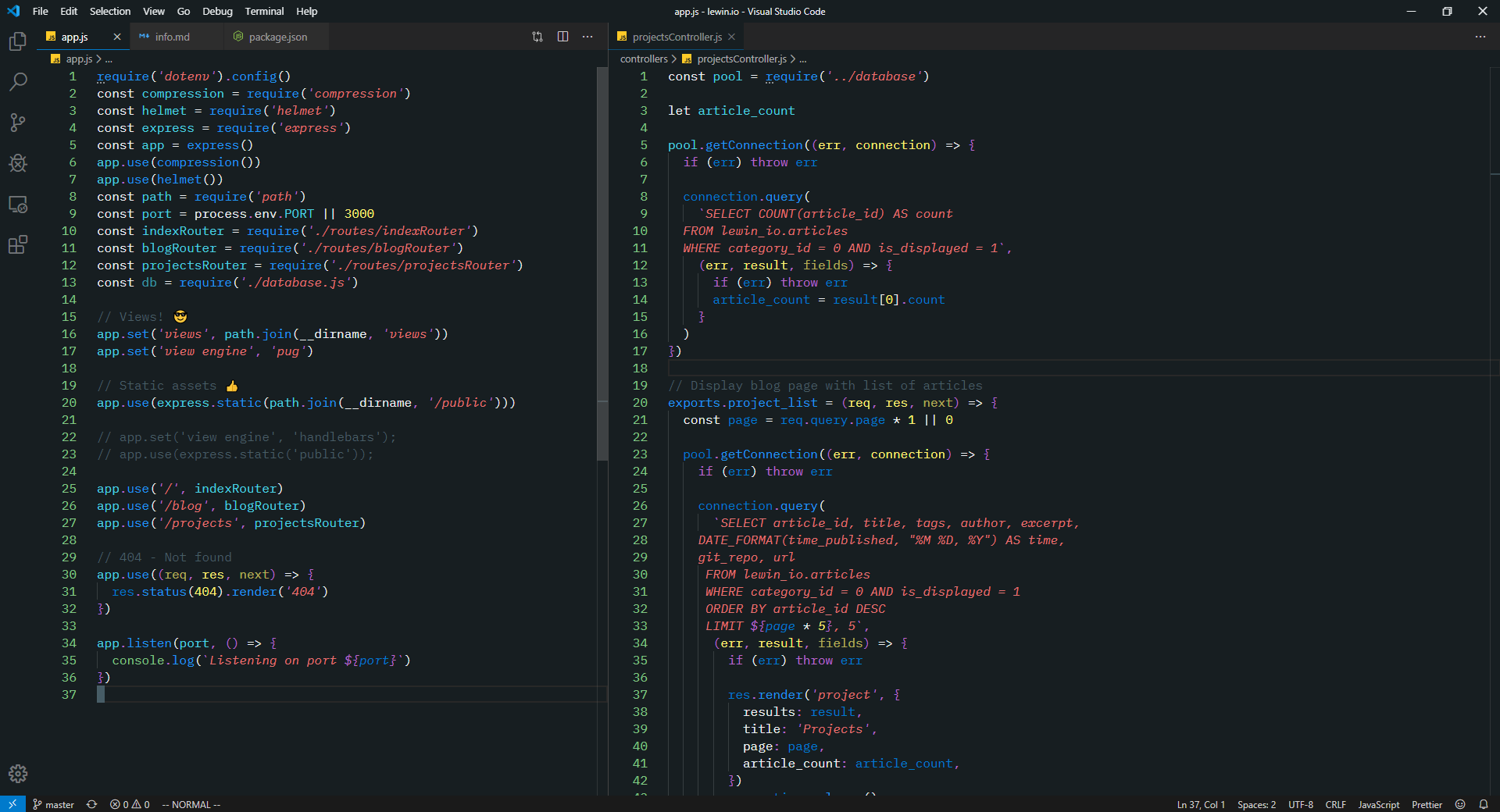Open the left editor More Actions menu

(x=587, y=37)
